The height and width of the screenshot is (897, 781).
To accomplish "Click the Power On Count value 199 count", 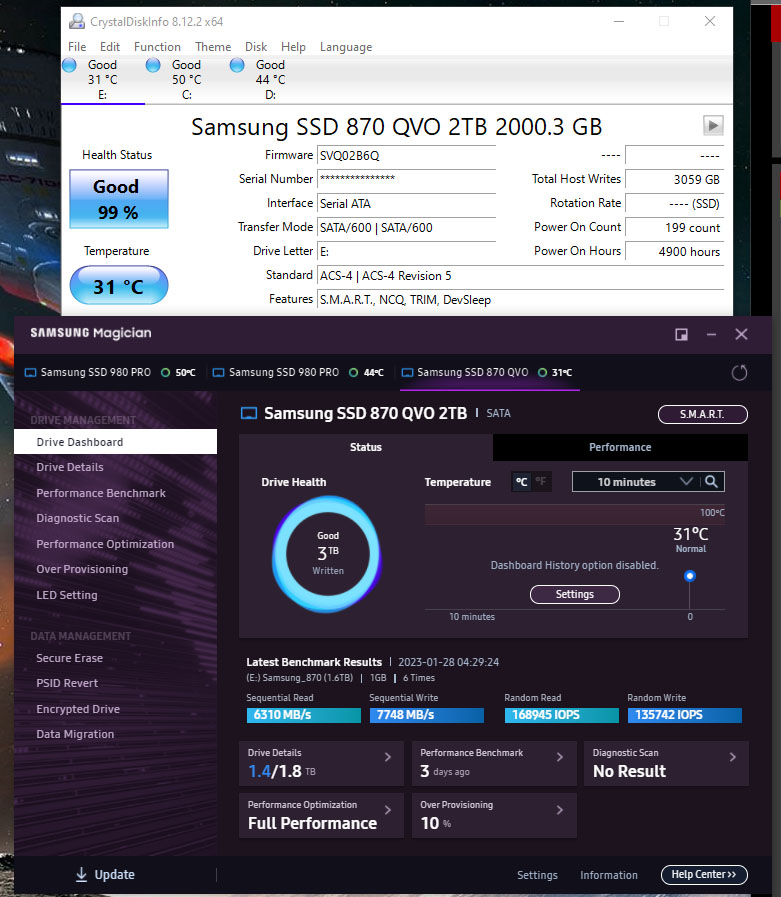I will point(674,228).
